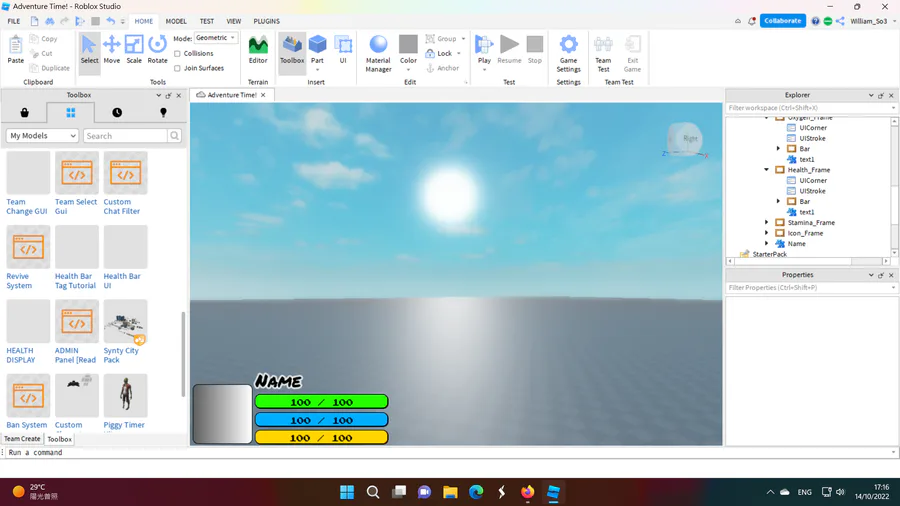Choose the Rotate tool

tap(157, 49)
